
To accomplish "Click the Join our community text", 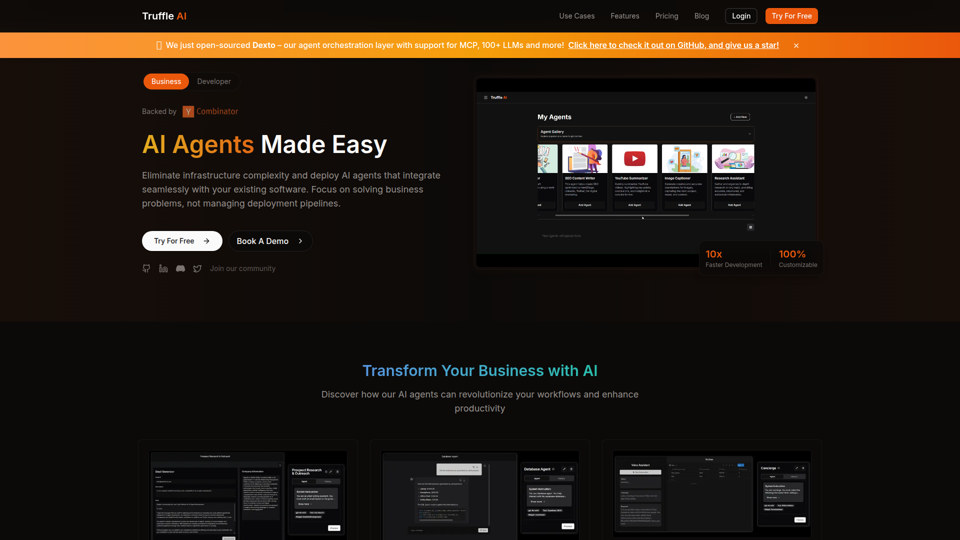I will pyautogui.click(x=242, y=268).
